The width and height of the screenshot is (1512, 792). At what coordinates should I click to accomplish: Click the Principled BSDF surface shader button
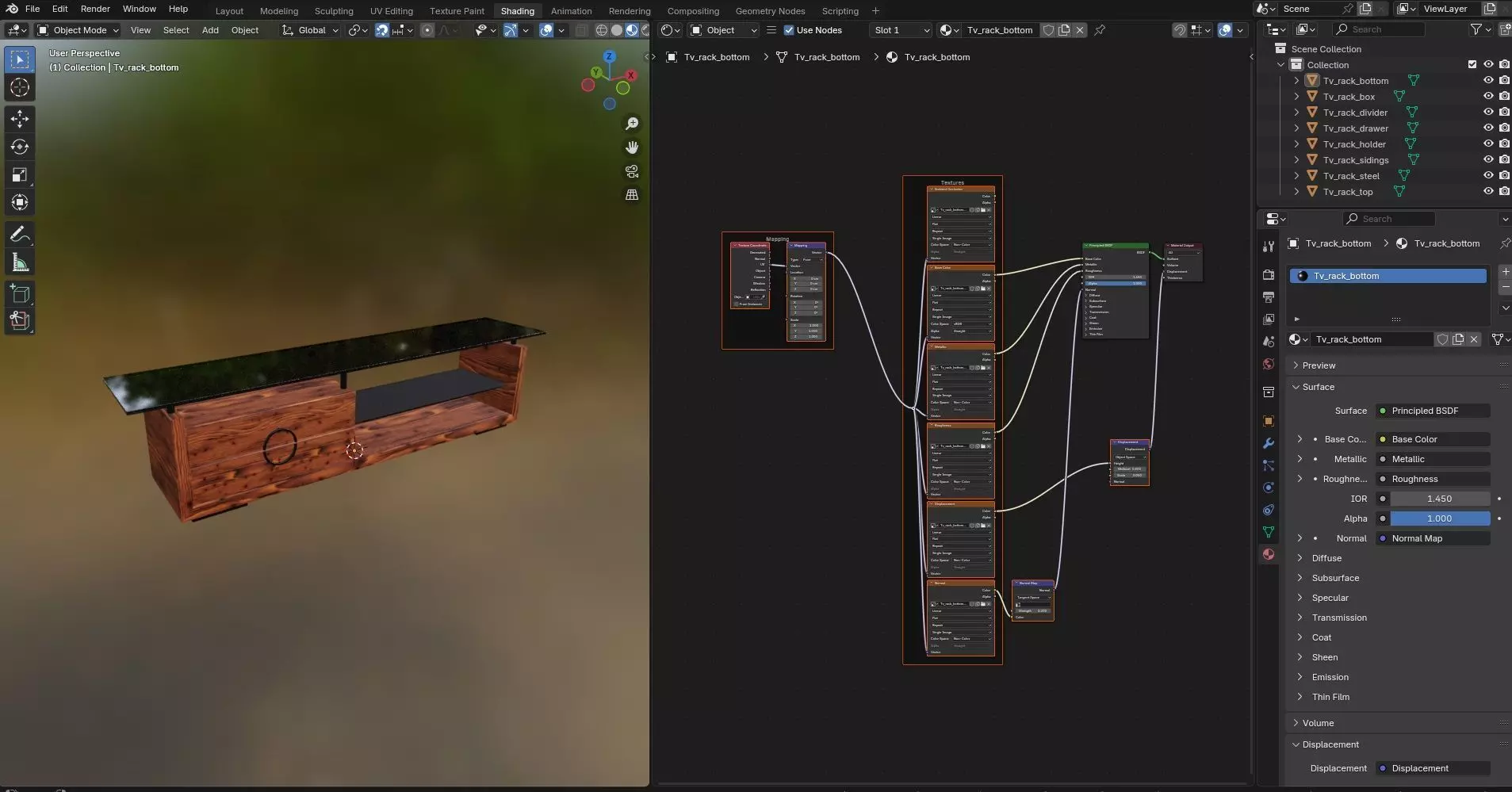(x=1433, y=411)
